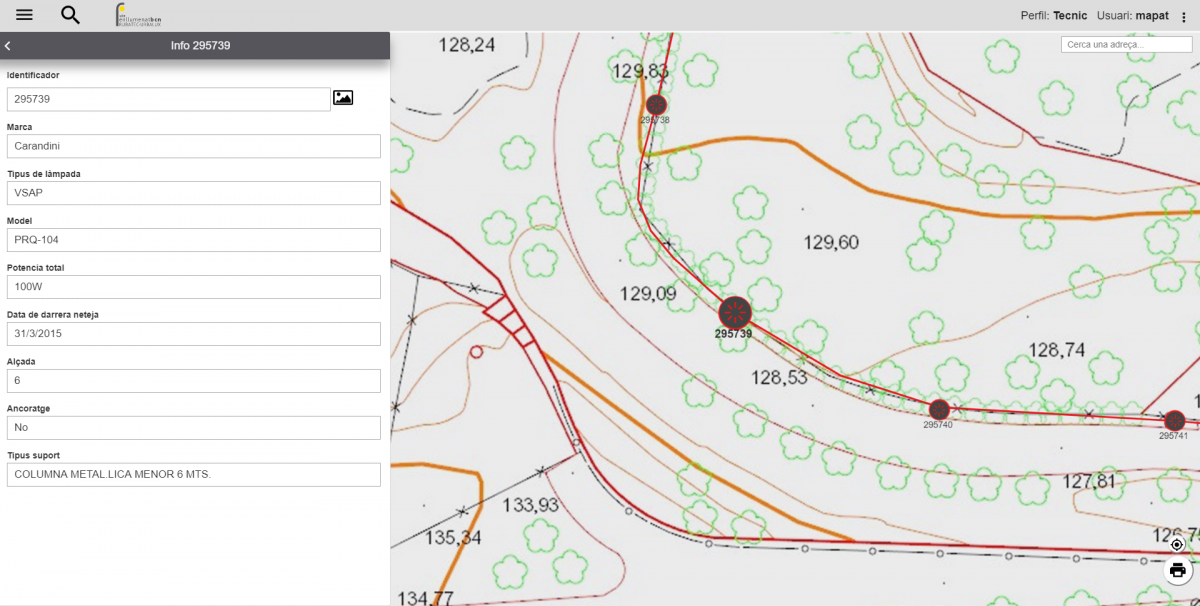Screen dimensions: 1200x606
Task: Go back using the Info panel arrow
Action: 8,46
